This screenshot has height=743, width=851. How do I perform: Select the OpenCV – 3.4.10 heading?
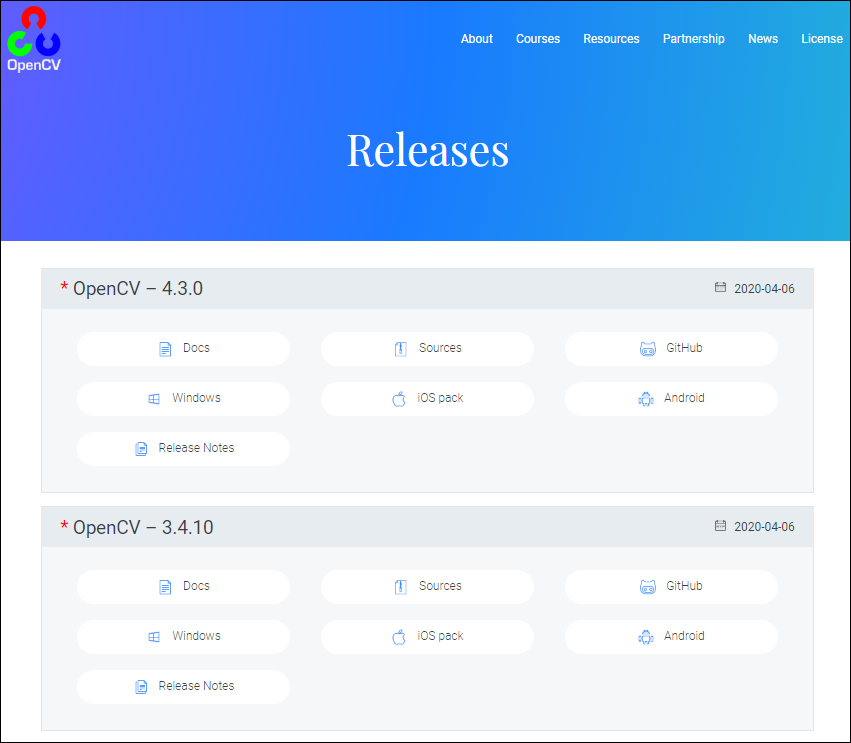point(143,527)
